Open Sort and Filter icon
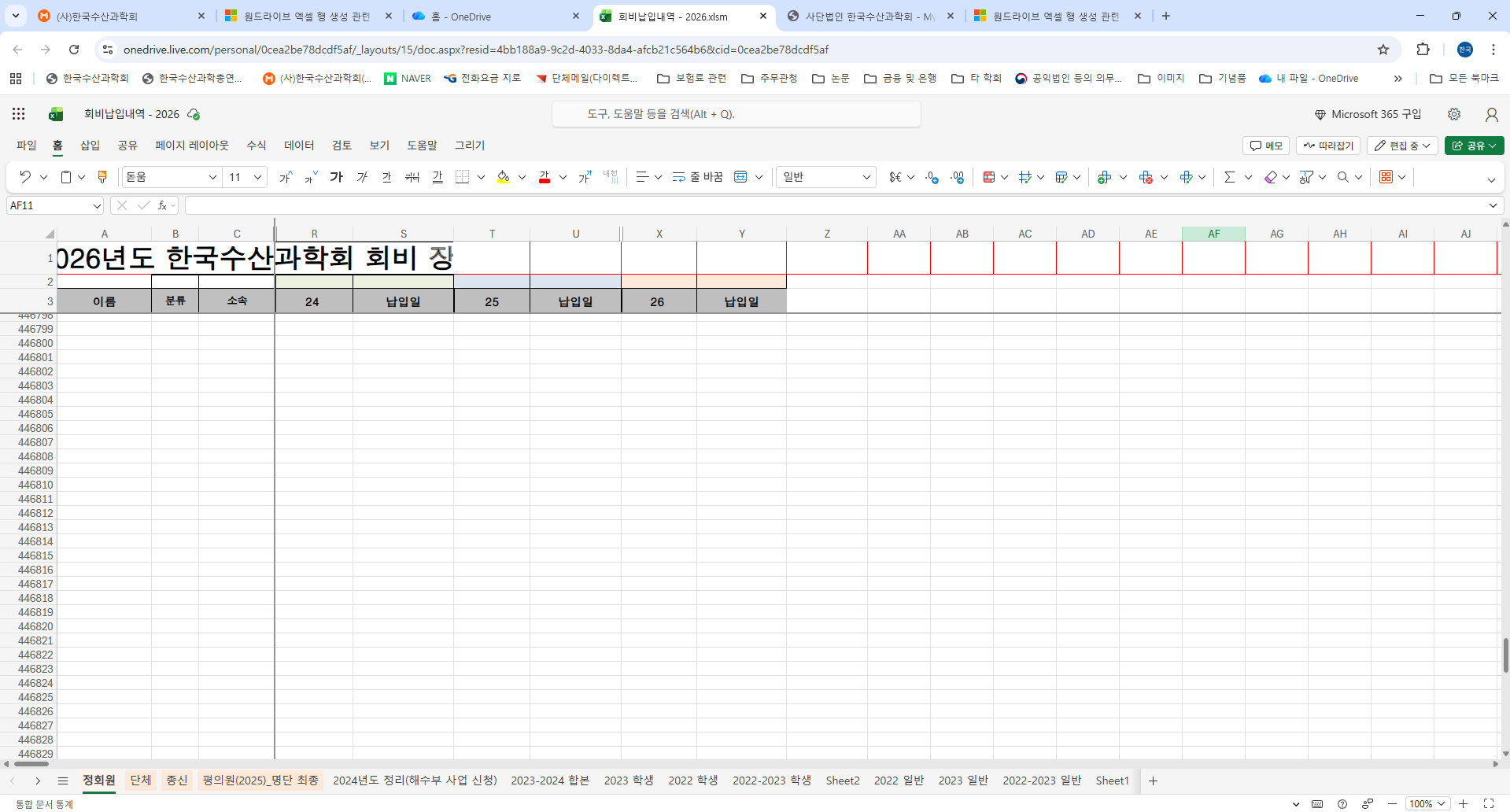 [1307, 177]
